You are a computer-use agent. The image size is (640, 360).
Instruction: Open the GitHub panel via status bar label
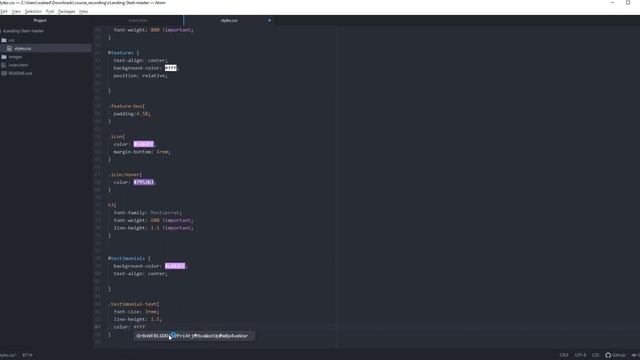(x=618, y=355)
